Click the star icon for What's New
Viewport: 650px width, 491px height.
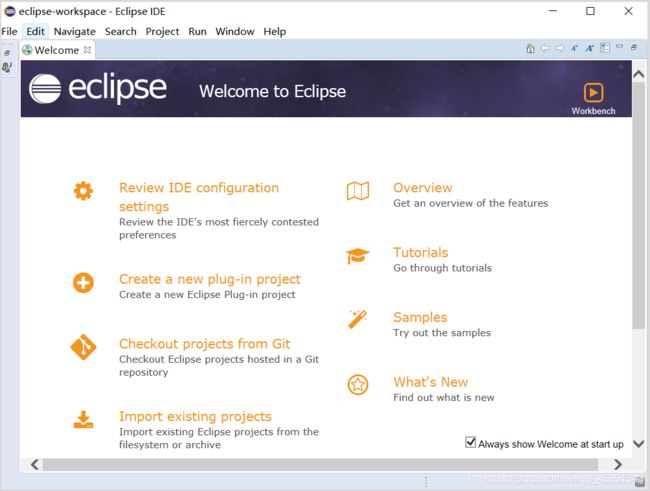tap(358, 385)
